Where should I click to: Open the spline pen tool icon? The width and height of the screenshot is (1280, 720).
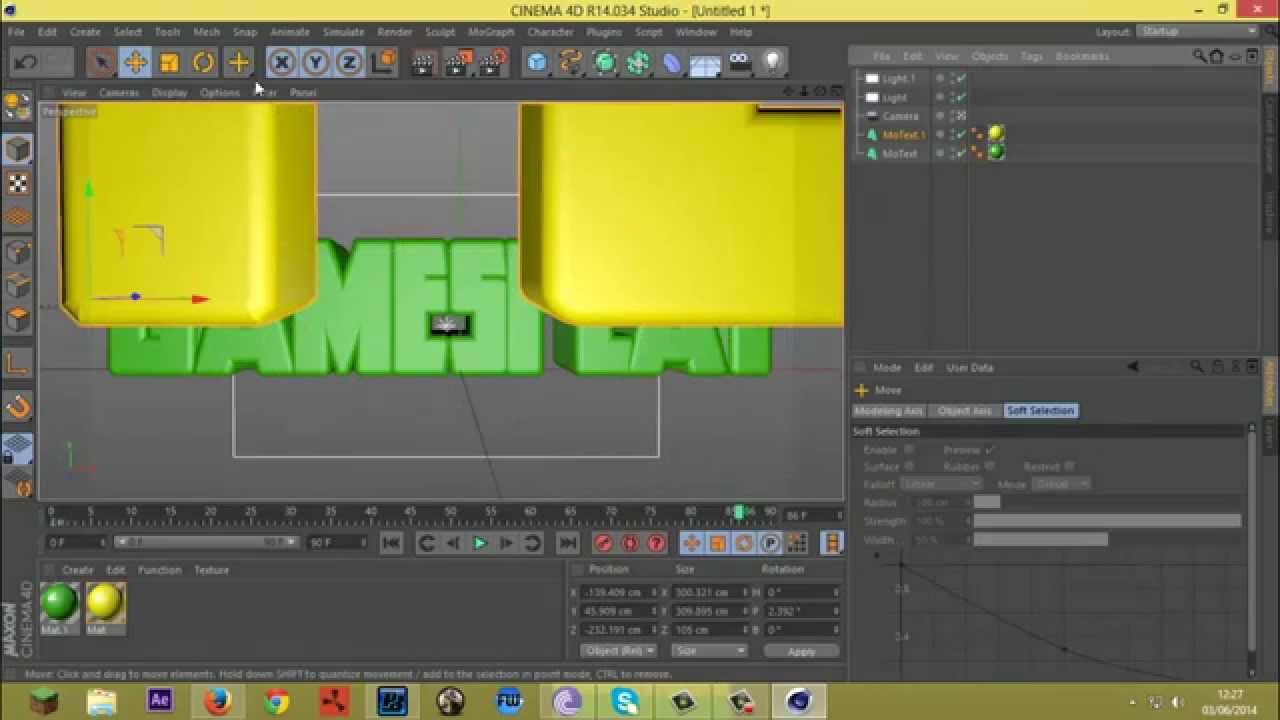point(570,63)
